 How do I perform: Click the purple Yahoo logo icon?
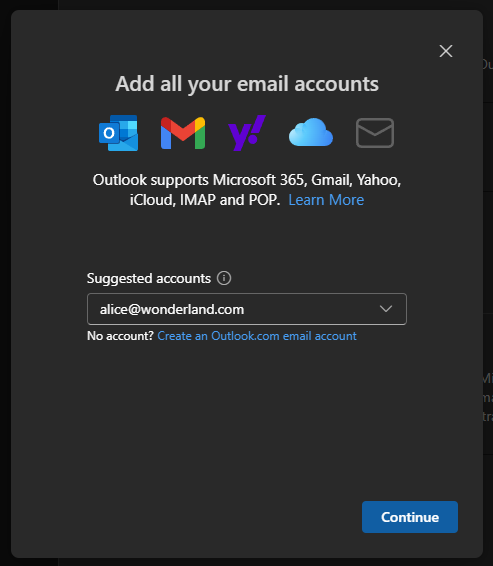coord(247,133)
